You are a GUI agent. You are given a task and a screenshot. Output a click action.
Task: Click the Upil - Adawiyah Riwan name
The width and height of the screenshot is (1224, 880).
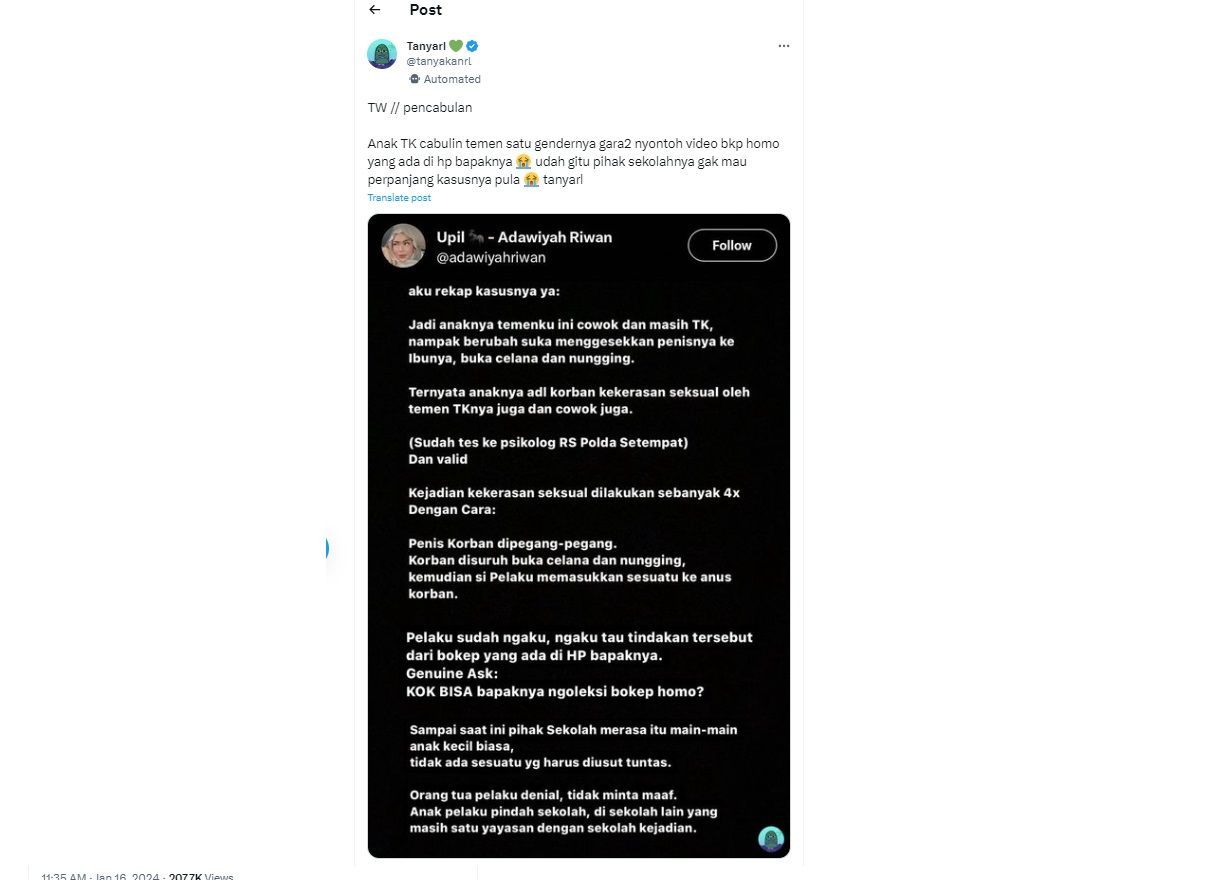tap(524, 238)
